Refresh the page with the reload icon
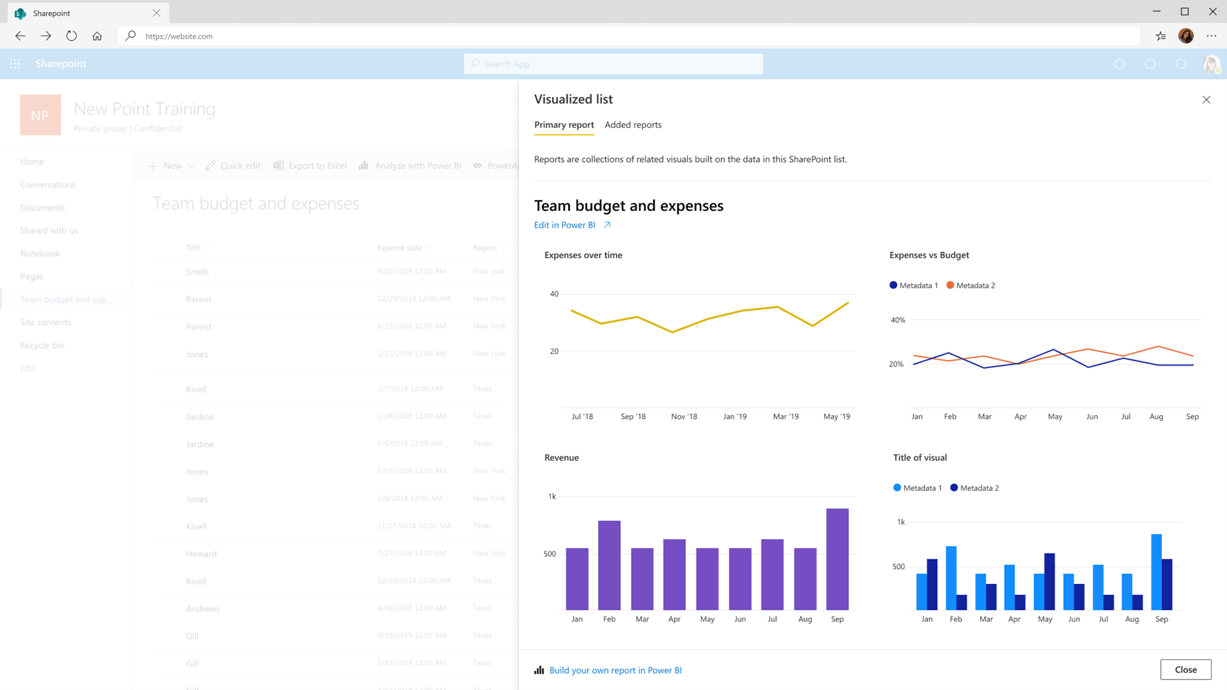 click(71, 36)
